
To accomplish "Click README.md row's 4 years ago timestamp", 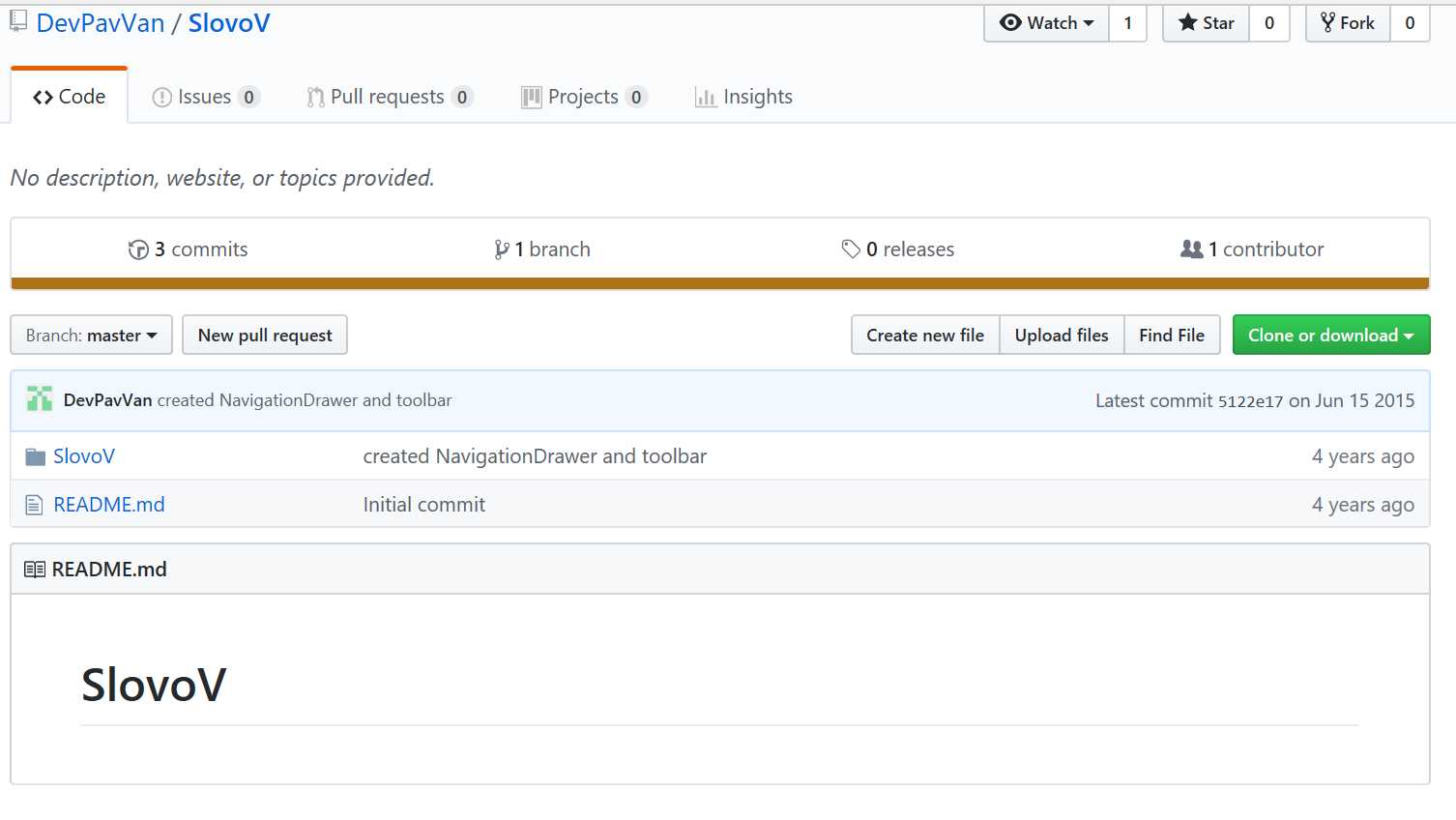I will click(x=1362, y=505).
